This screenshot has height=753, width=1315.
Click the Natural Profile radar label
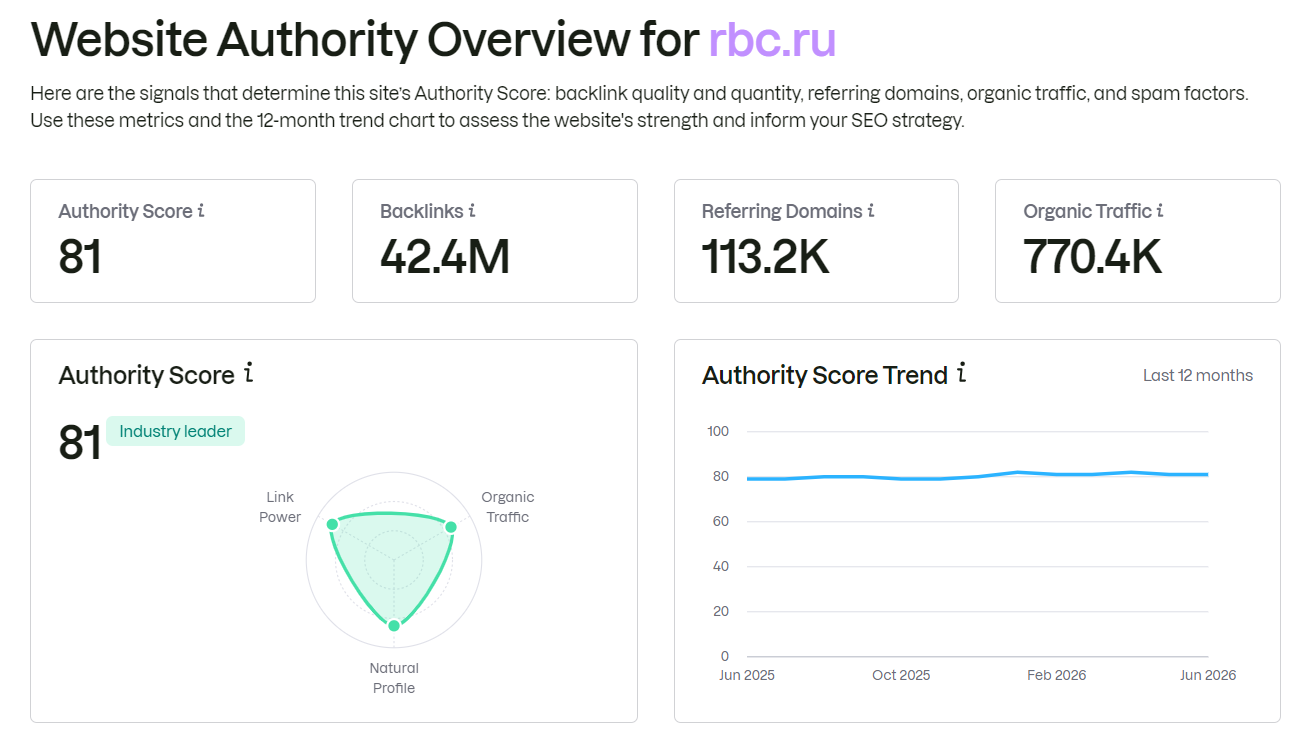click(x=394, y=678)
